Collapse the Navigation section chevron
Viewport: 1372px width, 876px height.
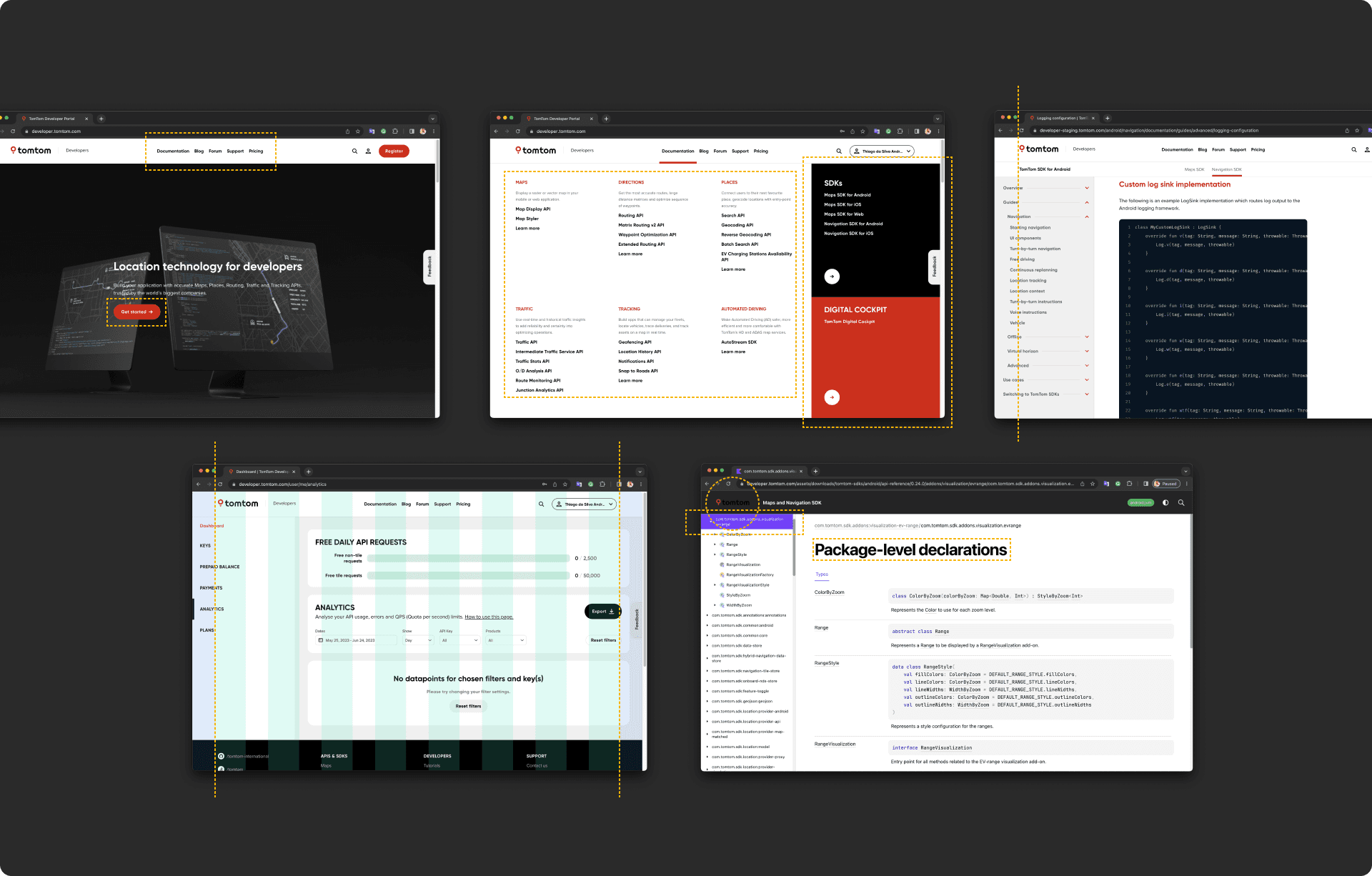pyautogui.click(x=1087, y=216)
